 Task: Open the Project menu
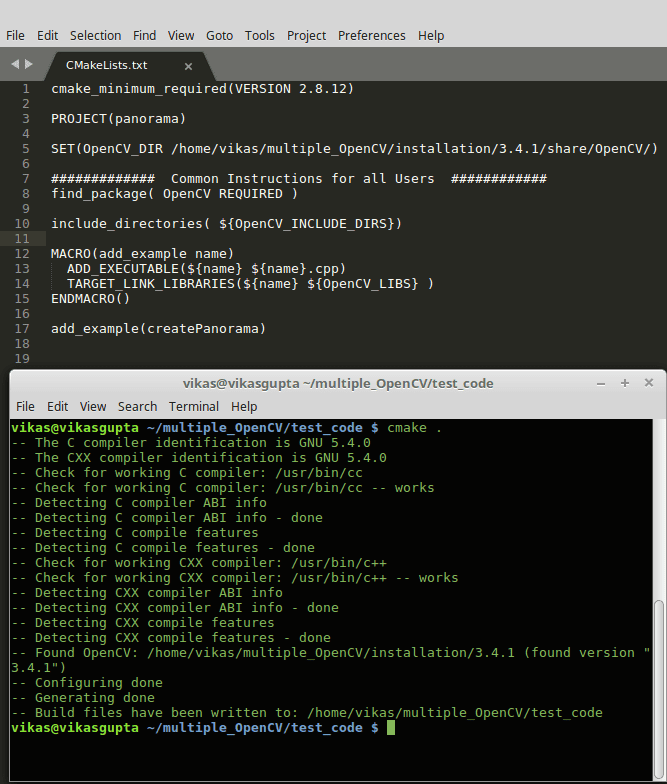[306, 36]
